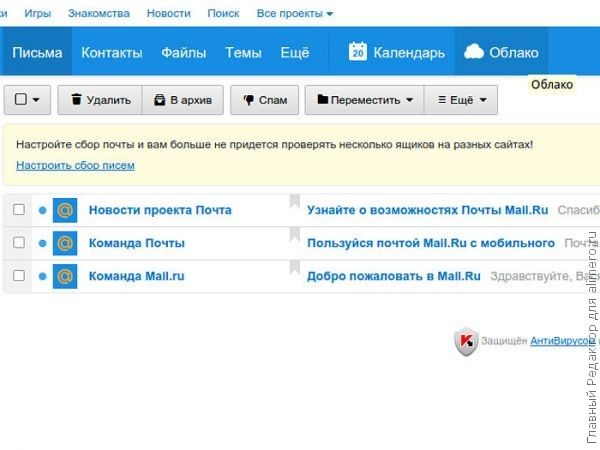The width and height of the screenshot is (600, 450).
Task: Click the Новости link in top bar
Action: click(169, 13)
